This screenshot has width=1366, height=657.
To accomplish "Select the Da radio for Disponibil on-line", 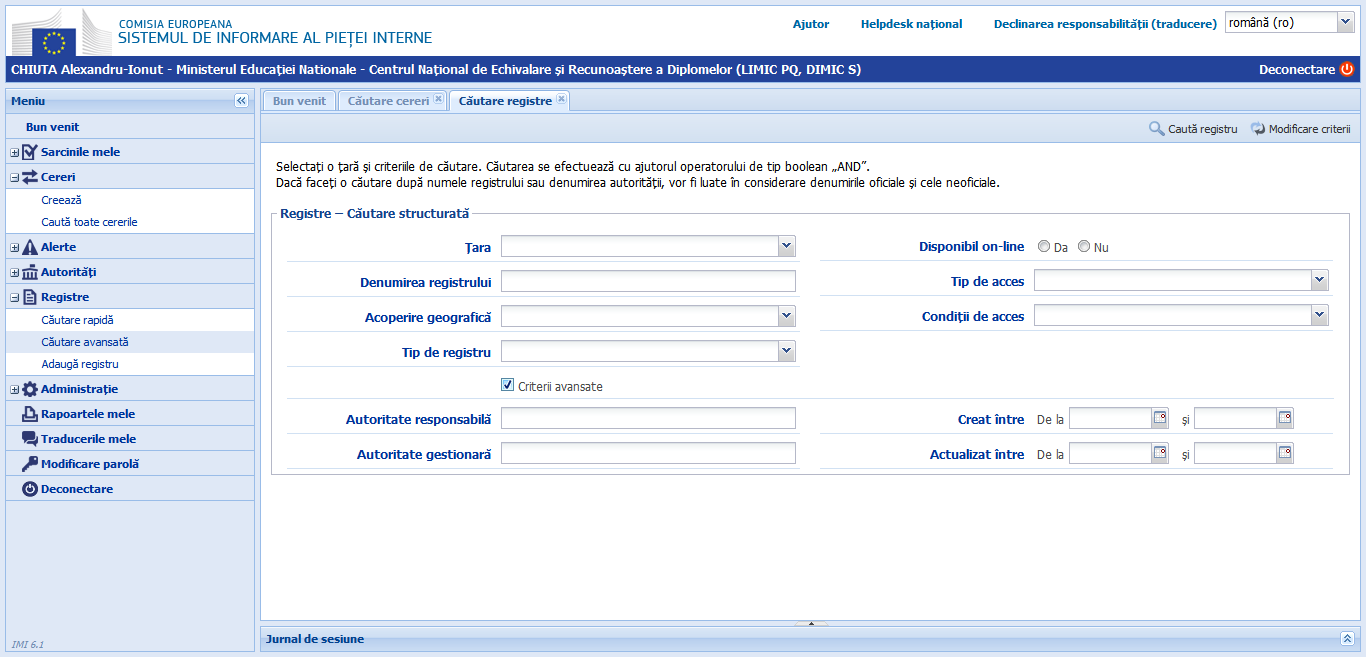I will coord(1044,247).
